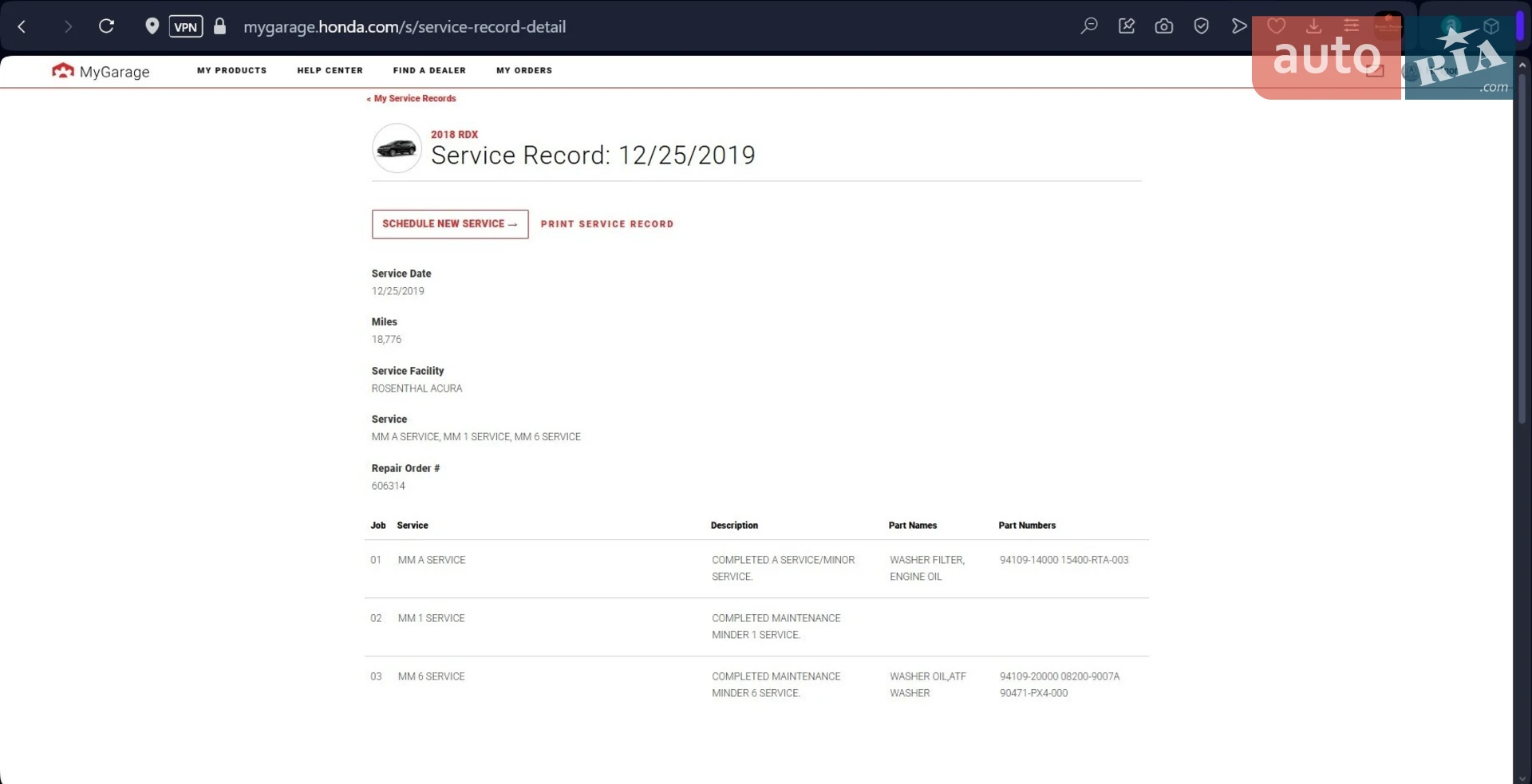This screenshot has height=784, width=1532.
Task: Go to MY ORDERS page
Action: 524,70
